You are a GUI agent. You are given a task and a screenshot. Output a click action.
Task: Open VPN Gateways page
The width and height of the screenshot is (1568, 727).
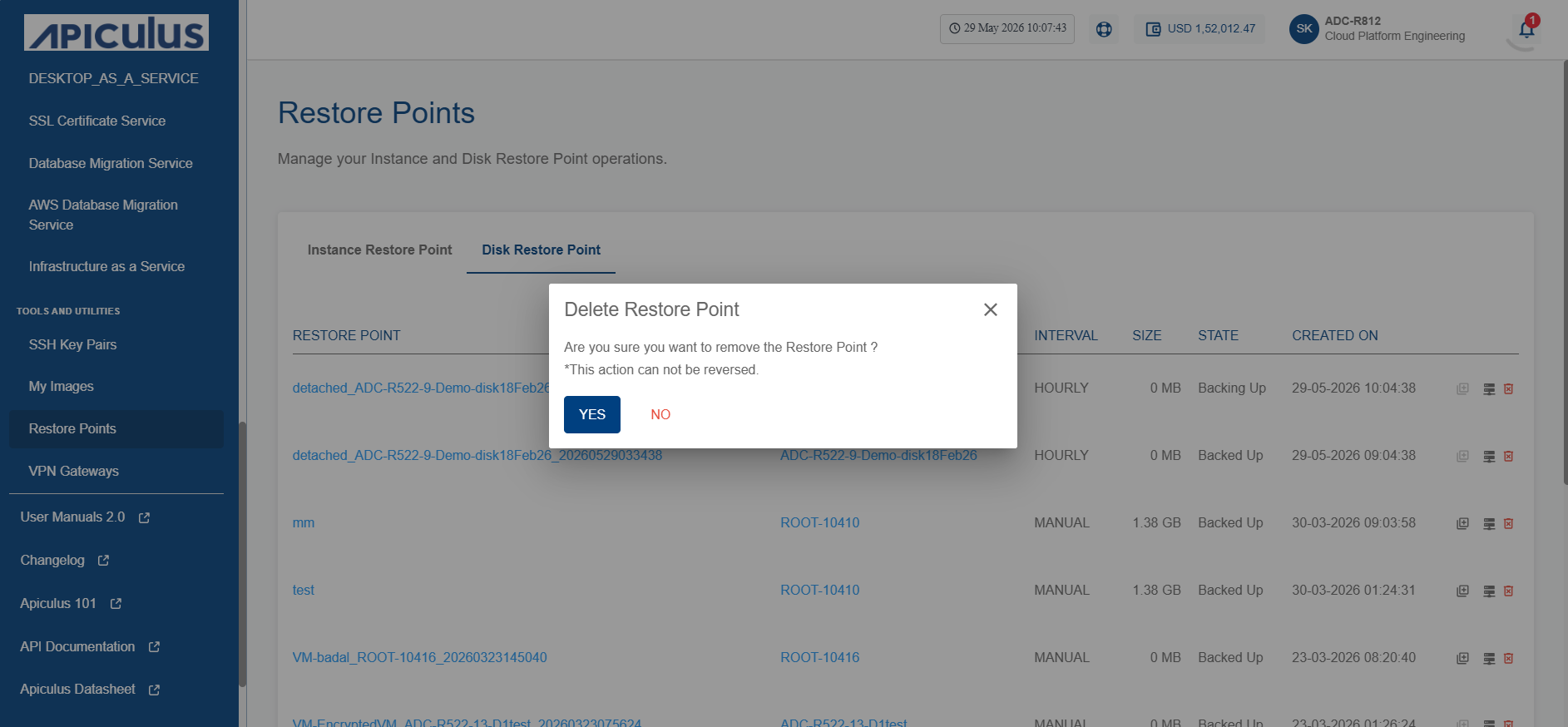click(73, 471)
